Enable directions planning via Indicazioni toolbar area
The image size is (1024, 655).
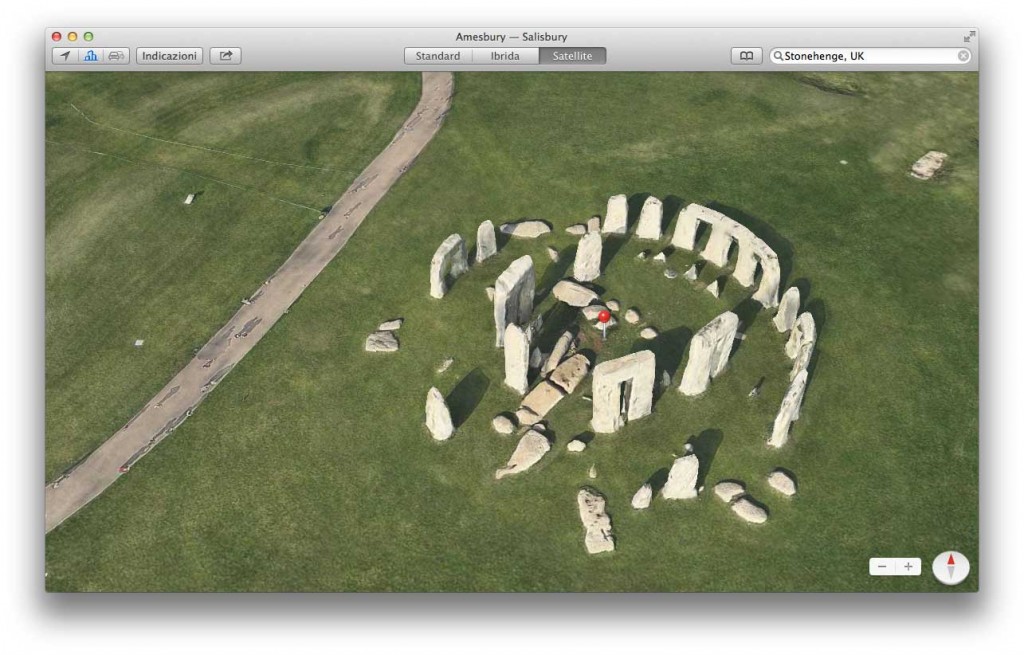click(168, 55)
